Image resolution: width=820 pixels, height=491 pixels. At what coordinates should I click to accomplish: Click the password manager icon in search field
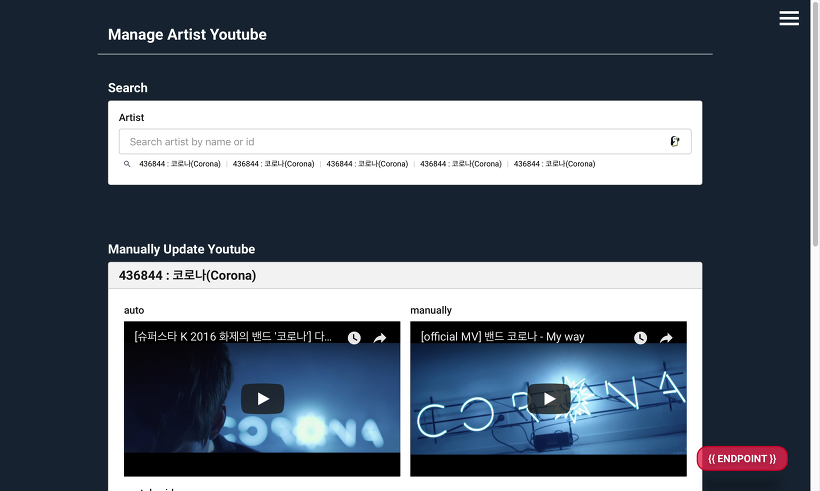[675, 142]
